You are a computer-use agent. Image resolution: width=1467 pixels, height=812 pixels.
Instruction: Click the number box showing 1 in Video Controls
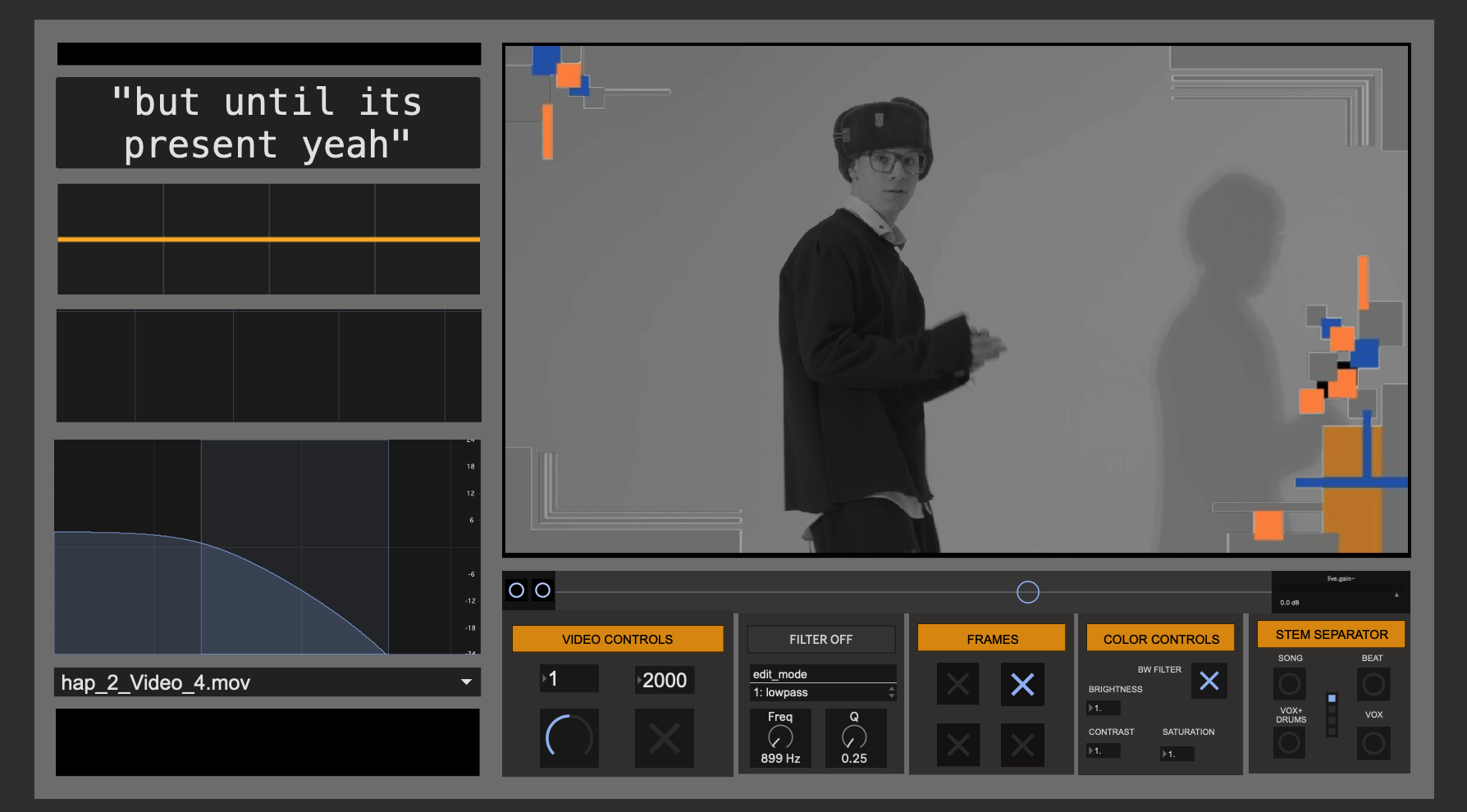(x=569, y=679)
